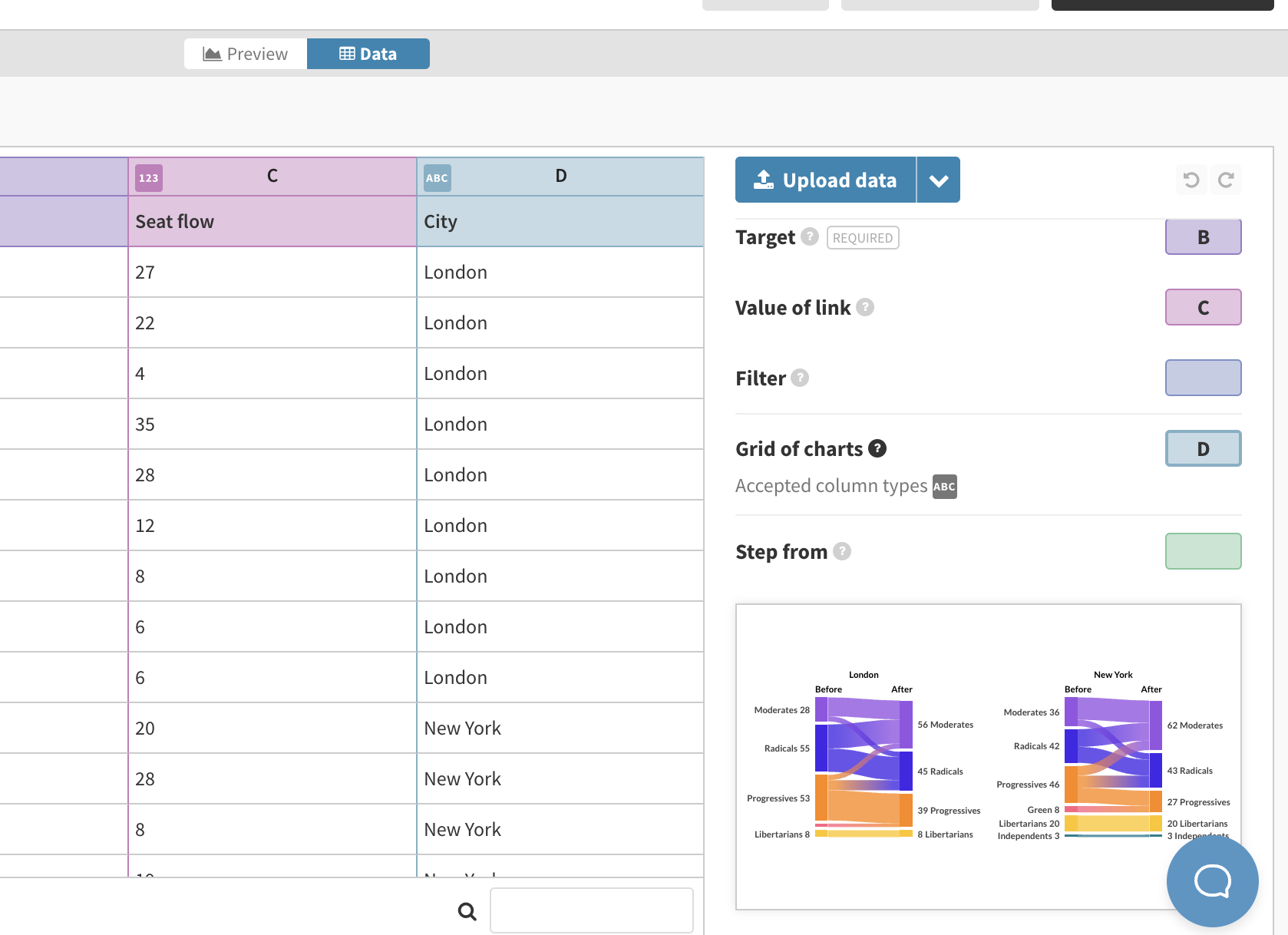Assign a column in the empty Filter box
Image resolution: width=1288 pixels, height=935 pixels.
click(x=1203, y=378)
